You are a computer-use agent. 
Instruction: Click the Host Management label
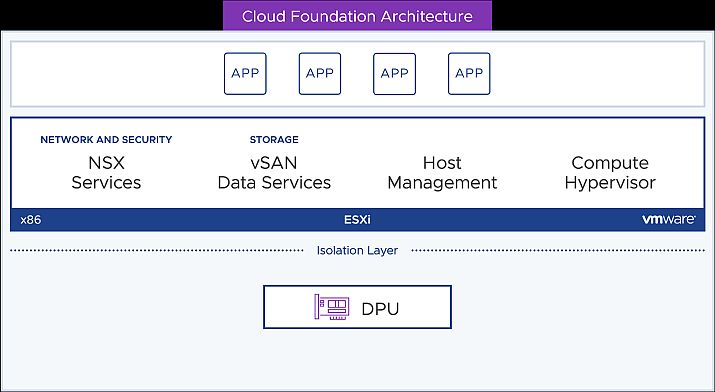pos(442,173)
